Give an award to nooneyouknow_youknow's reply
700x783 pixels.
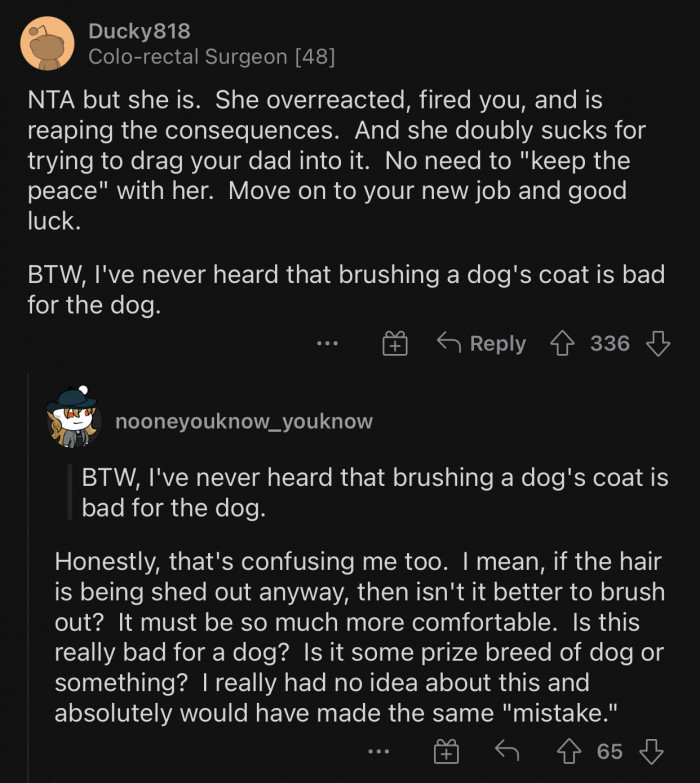[445, 751]
